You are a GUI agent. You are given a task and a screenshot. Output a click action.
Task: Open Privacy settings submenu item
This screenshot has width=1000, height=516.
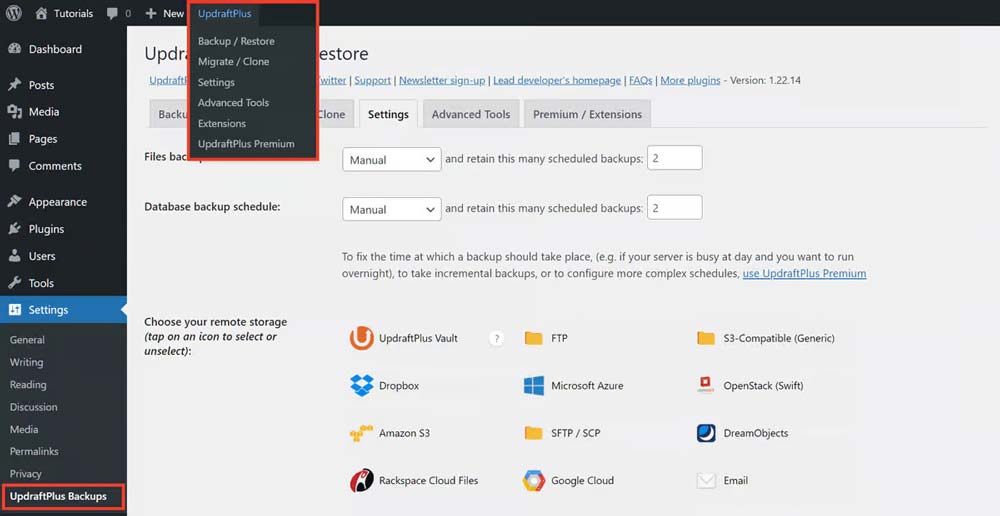(x=26, y=474)
